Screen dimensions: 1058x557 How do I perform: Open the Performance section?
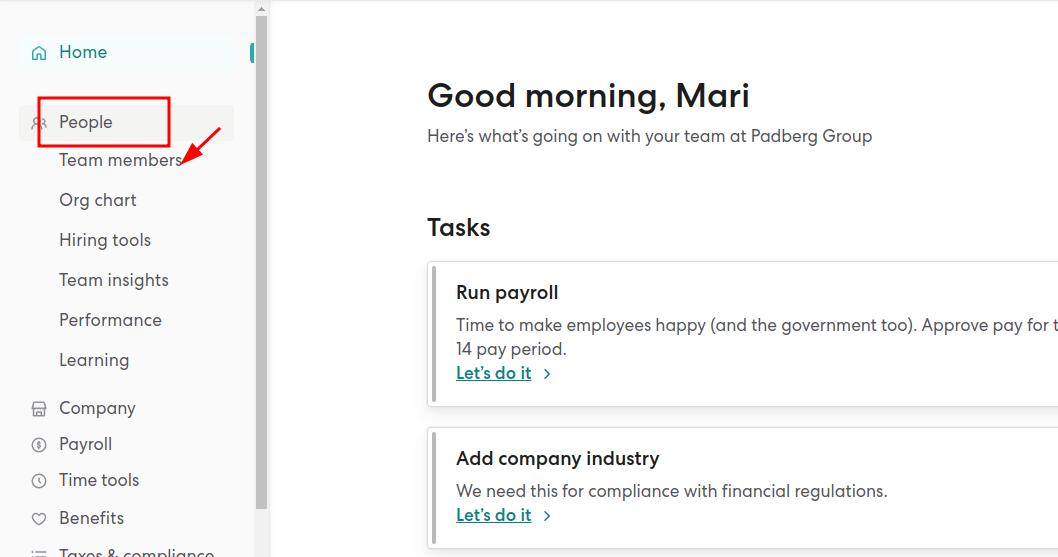110,320
